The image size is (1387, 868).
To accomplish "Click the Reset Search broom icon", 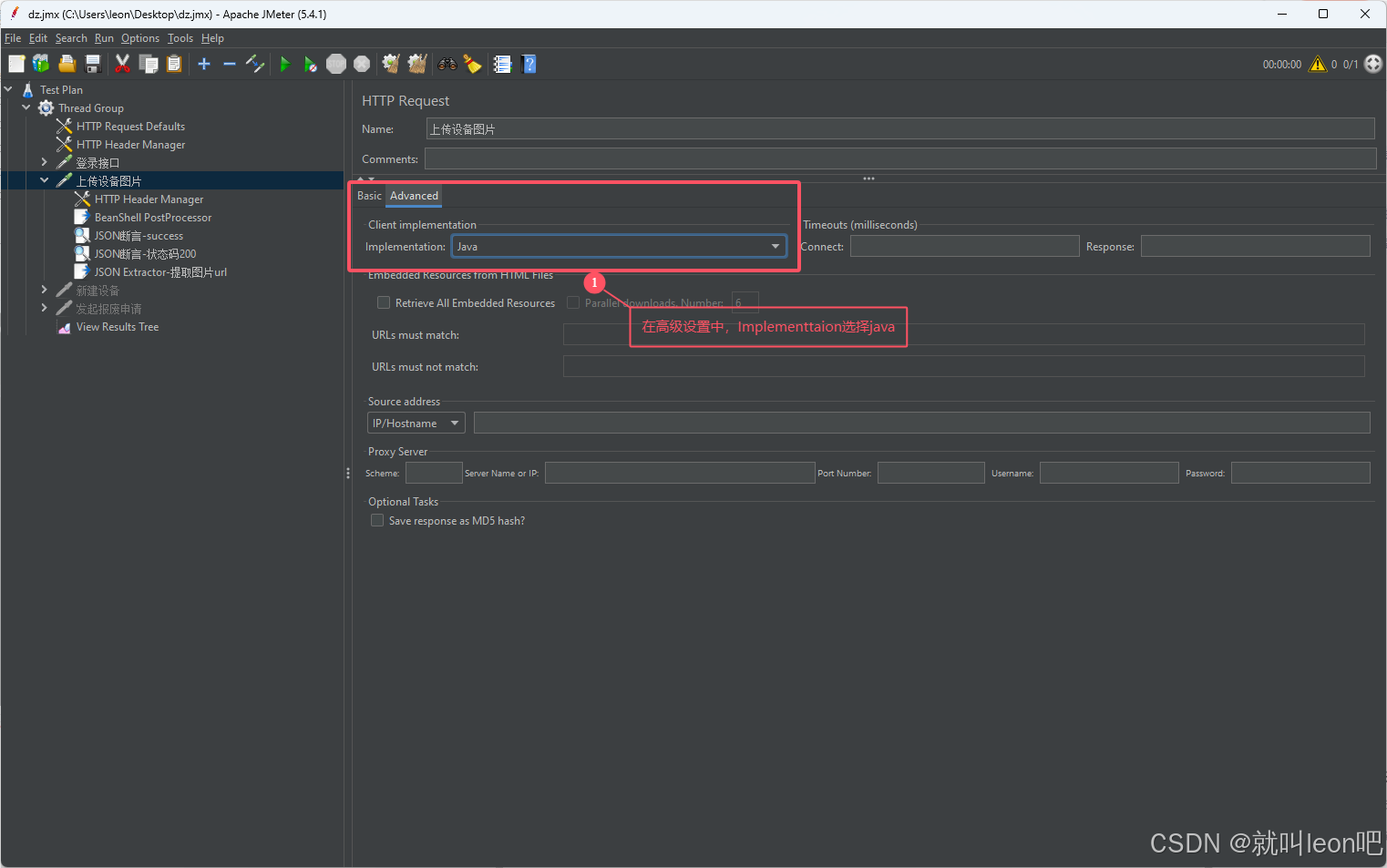I will [x=472, y=64].
